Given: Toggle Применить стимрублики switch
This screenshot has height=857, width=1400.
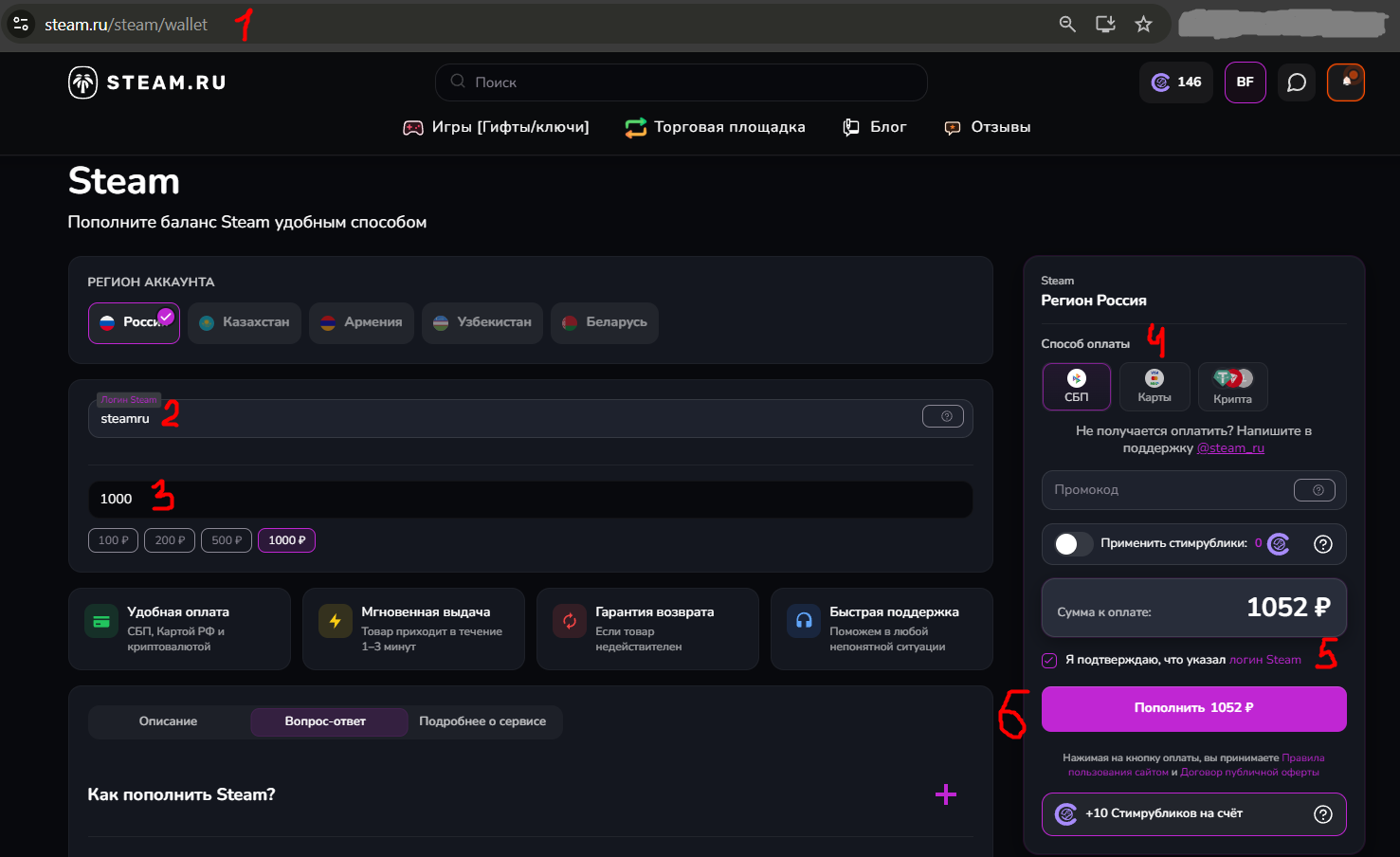Looking at the screenshot, I should coord(1074,544).
